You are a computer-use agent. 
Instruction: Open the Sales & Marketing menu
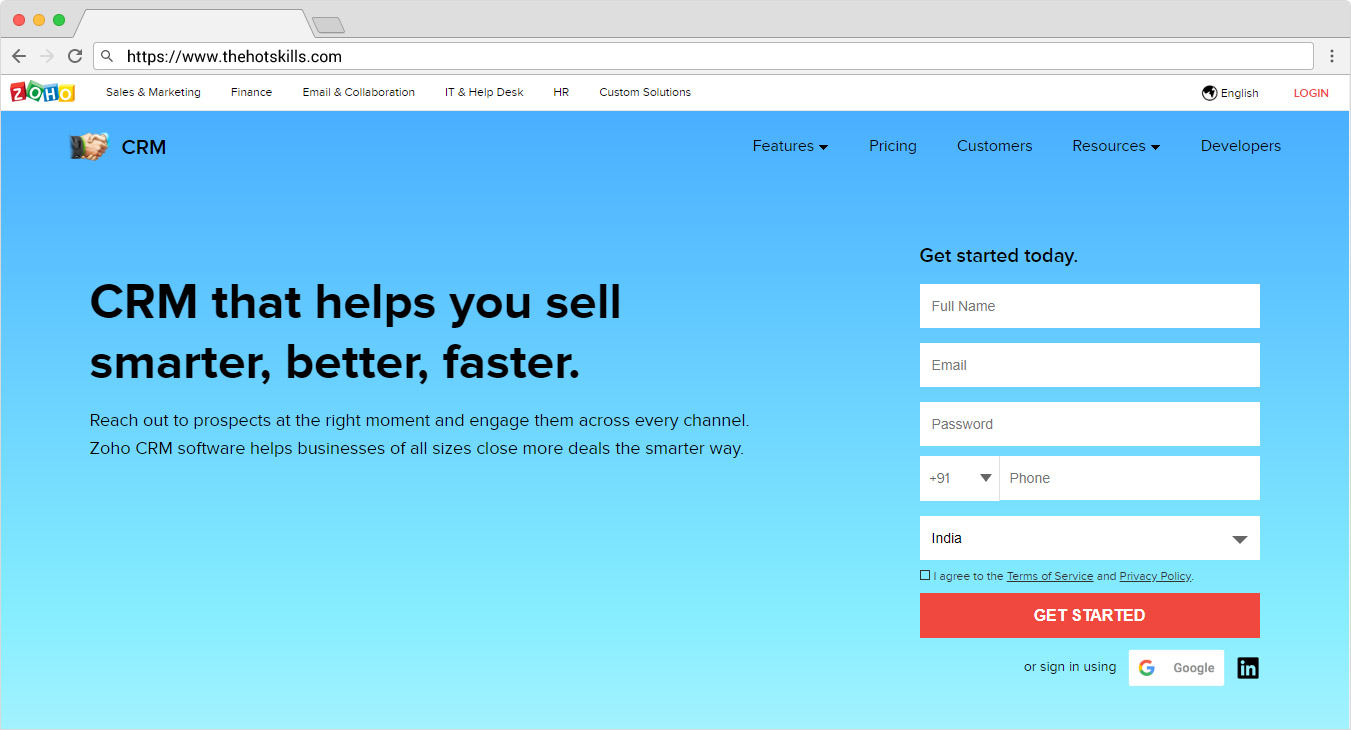click(153, 92)
